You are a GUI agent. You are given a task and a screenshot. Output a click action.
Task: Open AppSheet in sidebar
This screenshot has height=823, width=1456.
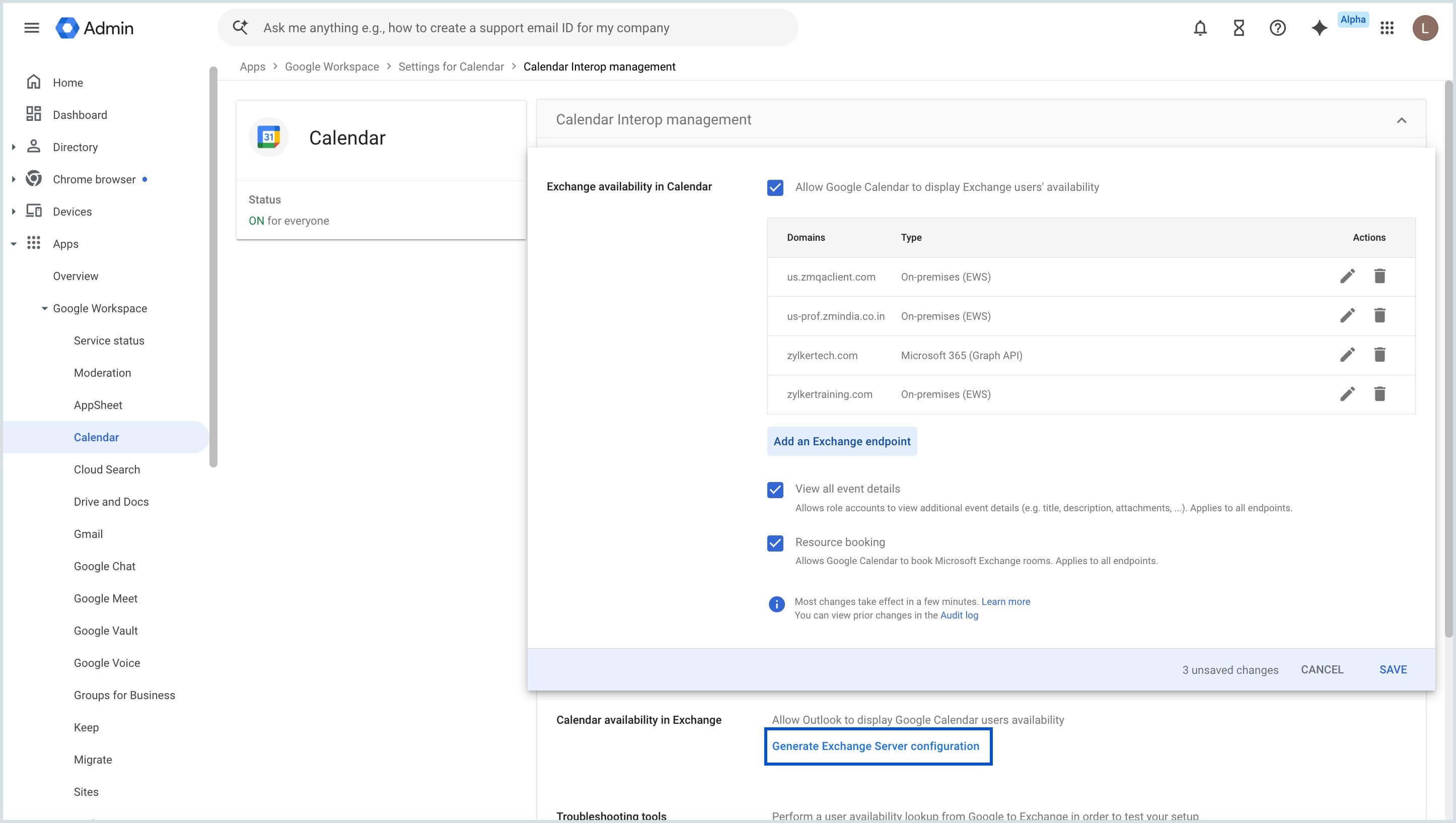click(x=98, y=405)
